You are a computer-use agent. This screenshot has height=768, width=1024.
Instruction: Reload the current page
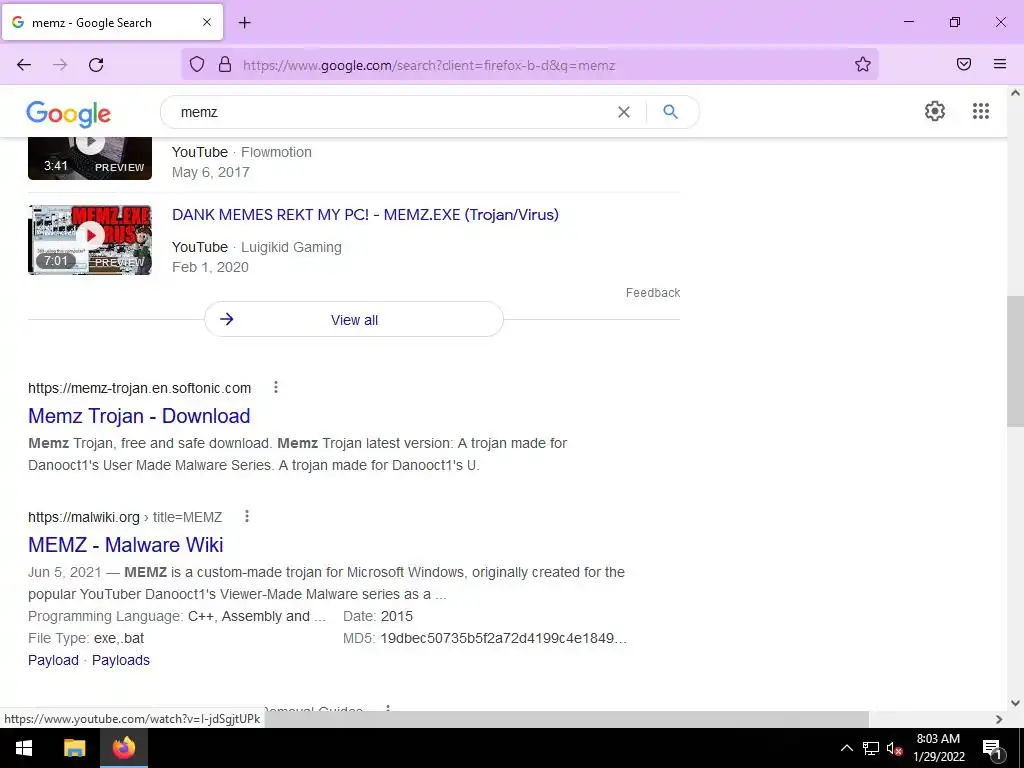pos(96,65)
